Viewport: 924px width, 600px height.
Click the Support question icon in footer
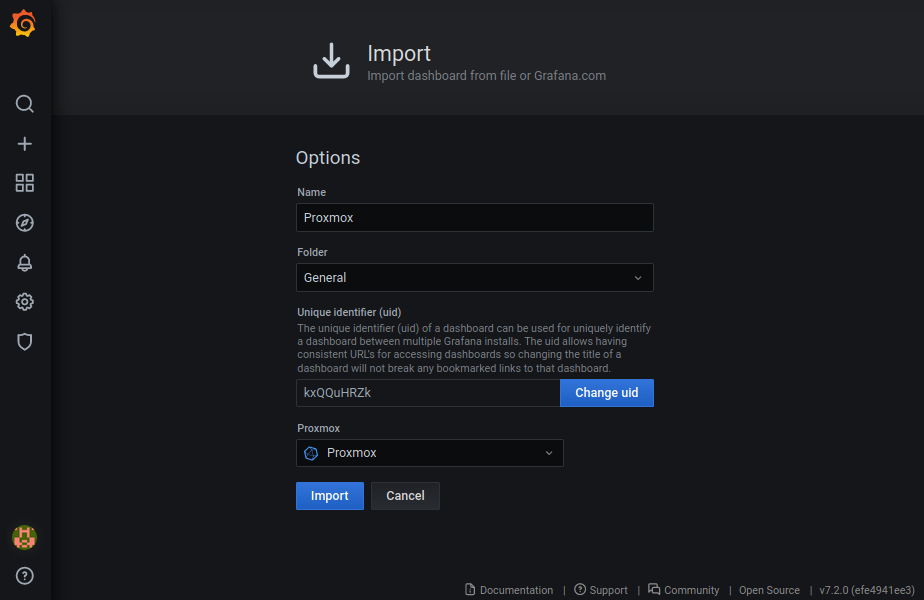pos(580,589)
